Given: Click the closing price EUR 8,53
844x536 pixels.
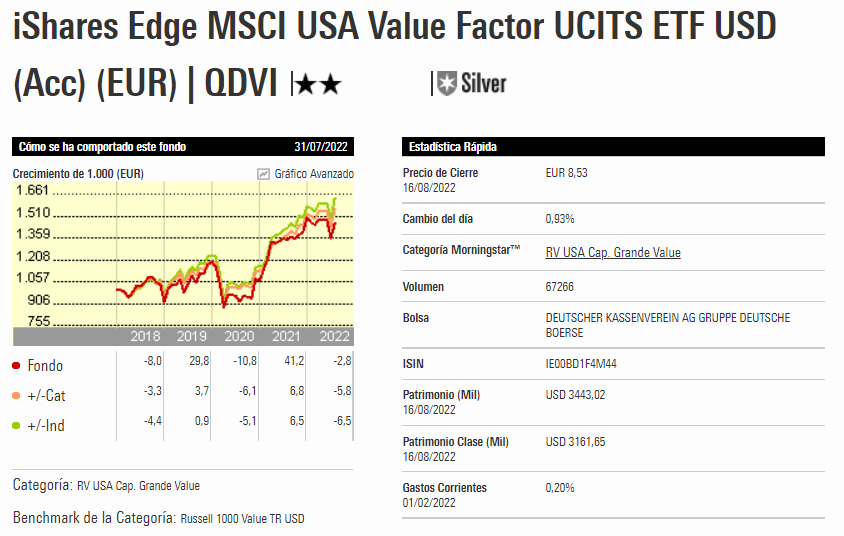Looking at the screenshot, I should 567,173.
